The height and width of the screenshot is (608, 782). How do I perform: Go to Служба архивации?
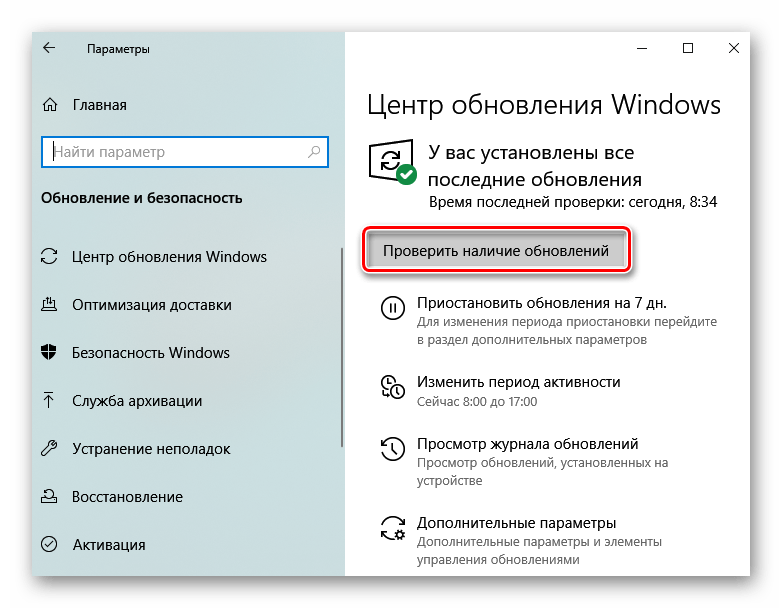pos(137,401)
